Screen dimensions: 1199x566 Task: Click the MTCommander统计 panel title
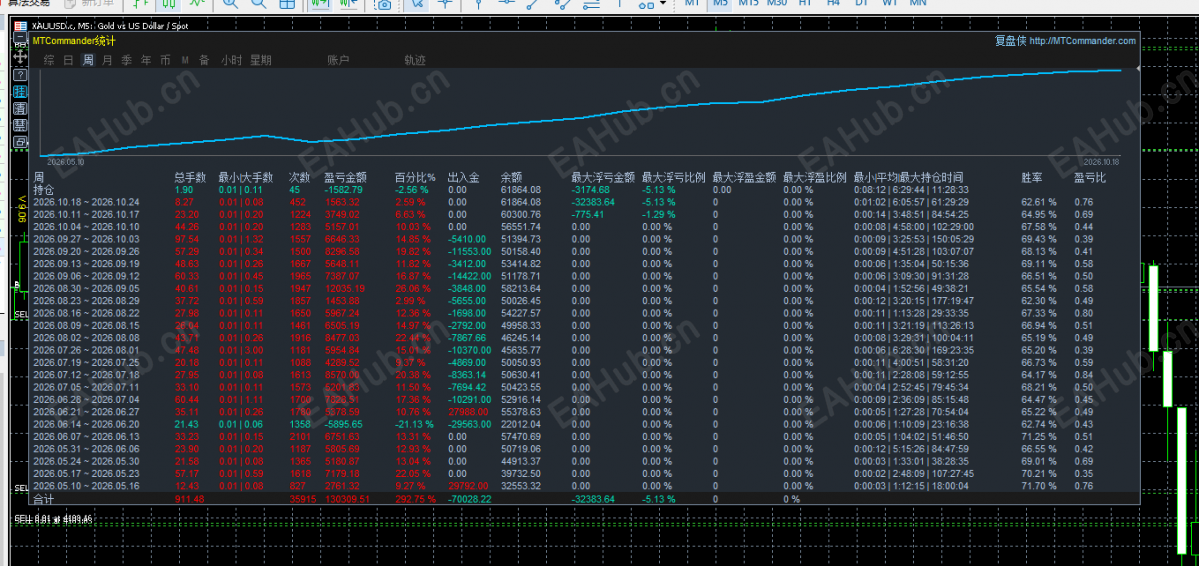click(x=73, y=41)
